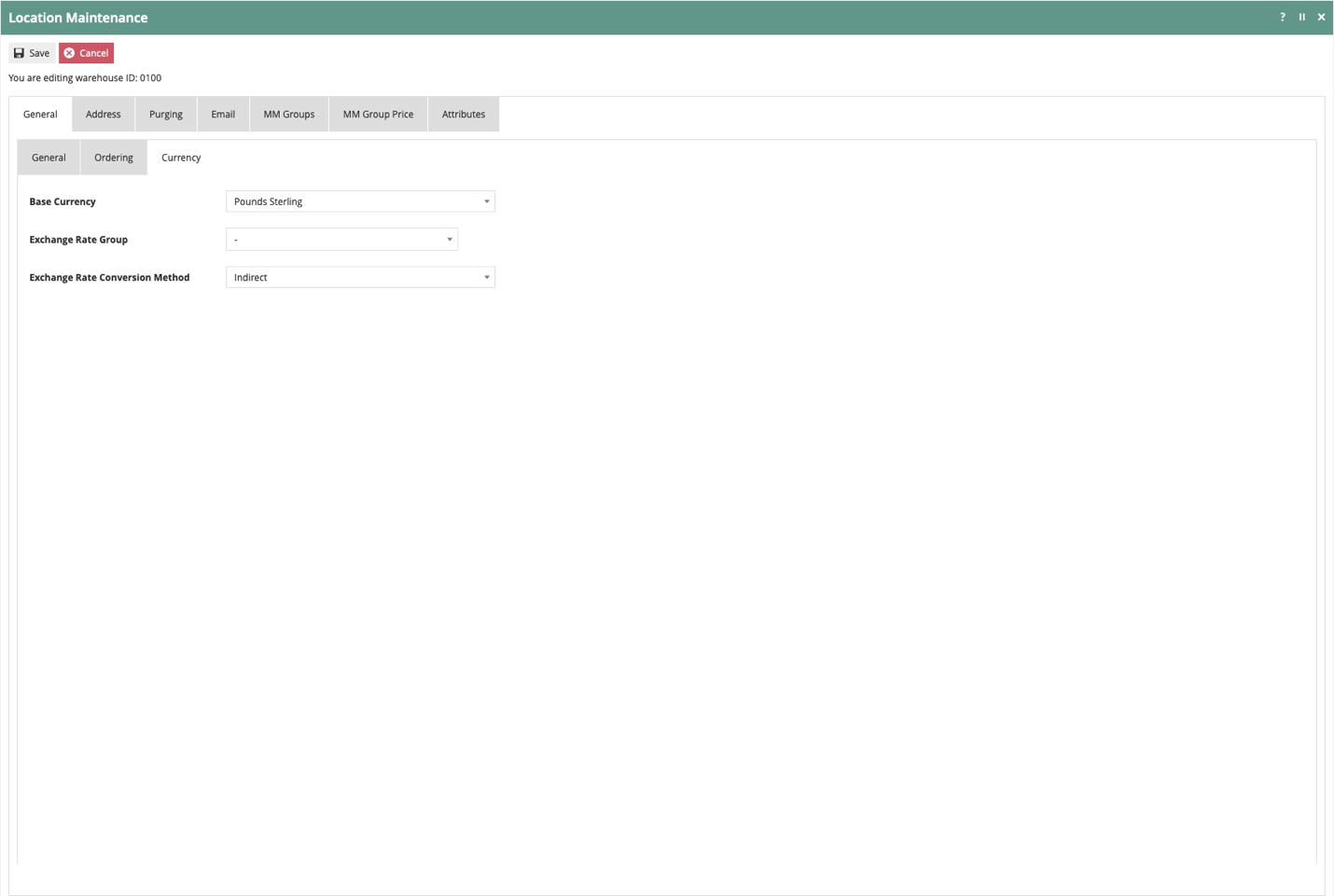Click the Base Currency label

63,201
